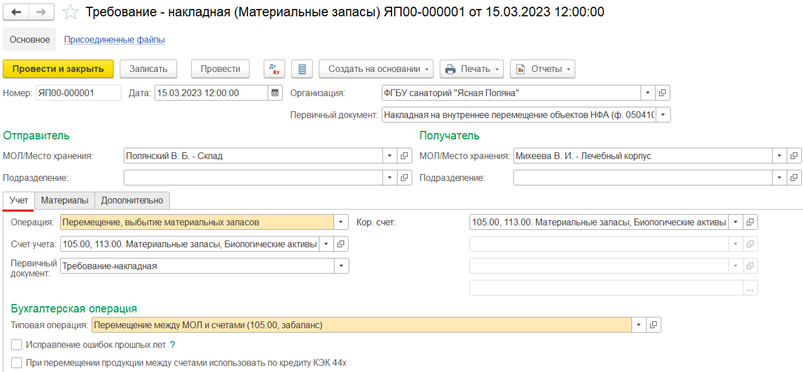Expand header Первичный документ dropdown
The width and height of the screenshot is (803, 372).
click(x=663, y=115)
